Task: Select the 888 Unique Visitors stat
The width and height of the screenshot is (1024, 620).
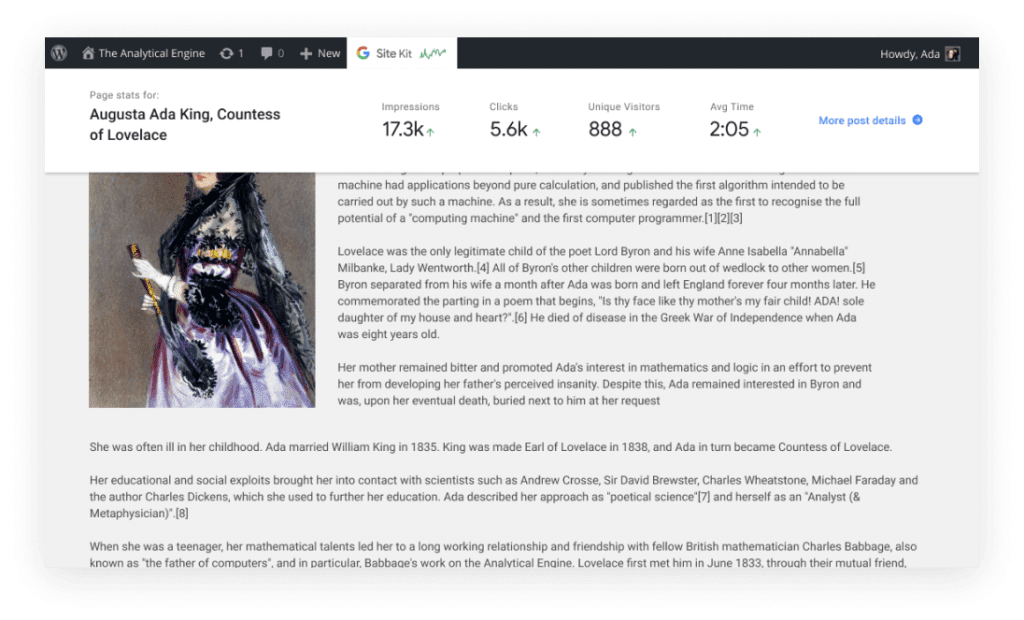Action: (x=605, y=129)
